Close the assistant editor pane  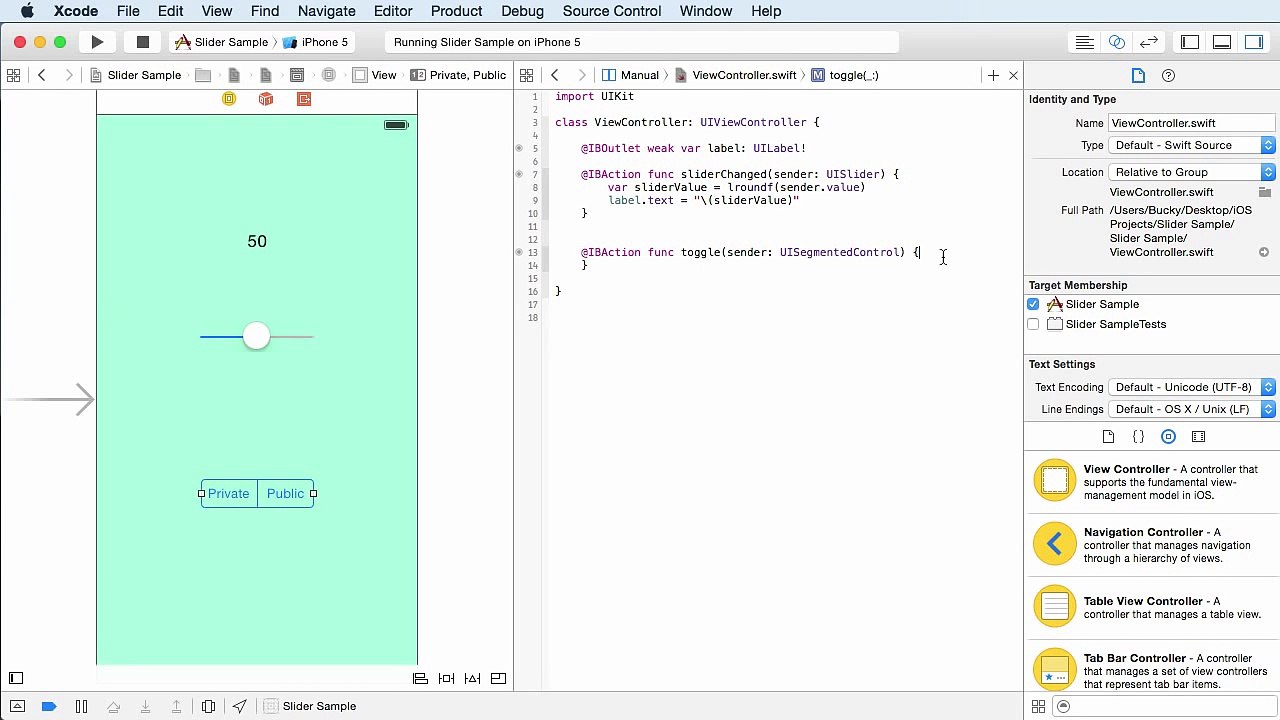[1013, 75]
